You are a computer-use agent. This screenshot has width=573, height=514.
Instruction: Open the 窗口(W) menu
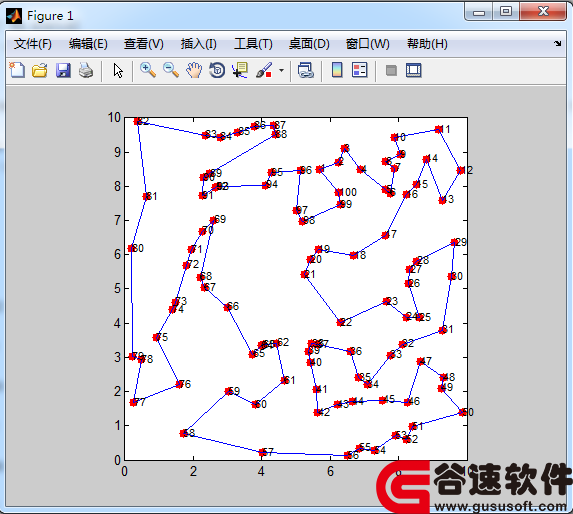click(x=368, y=44)
